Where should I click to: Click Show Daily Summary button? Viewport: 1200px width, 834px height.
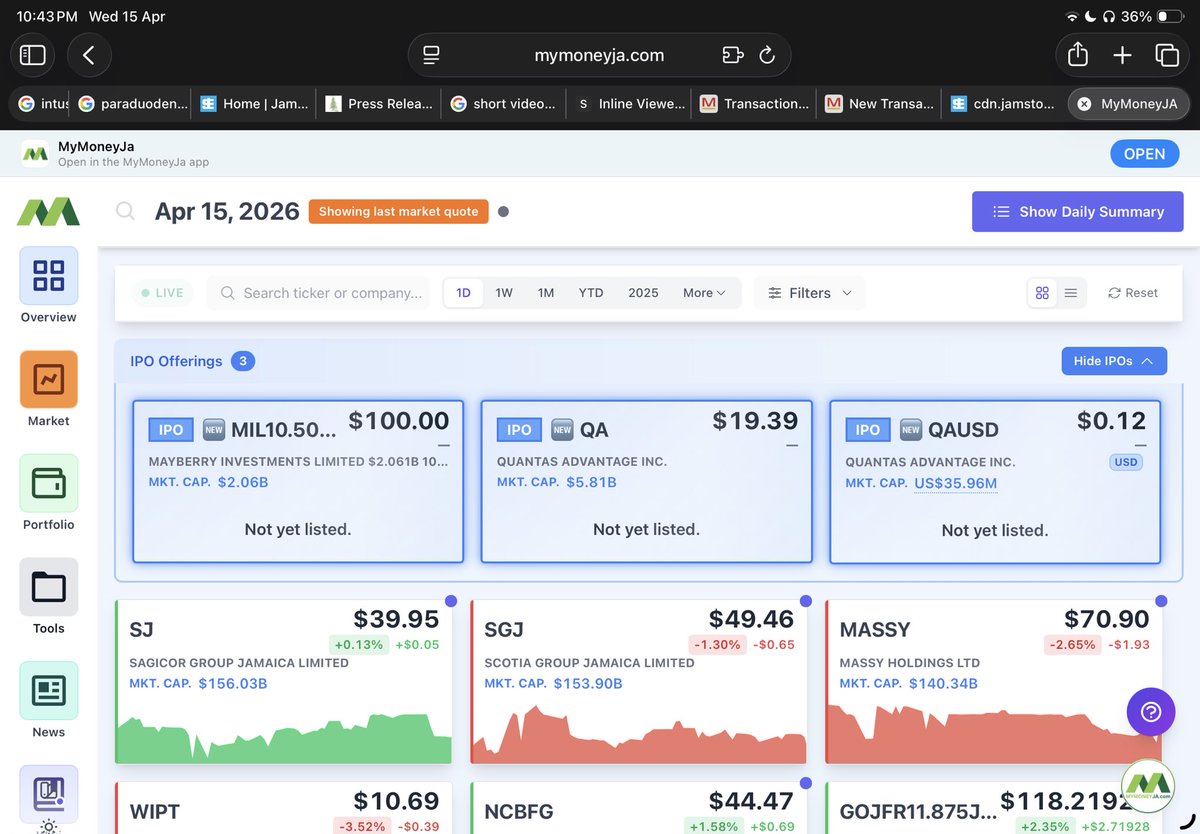1078,212
